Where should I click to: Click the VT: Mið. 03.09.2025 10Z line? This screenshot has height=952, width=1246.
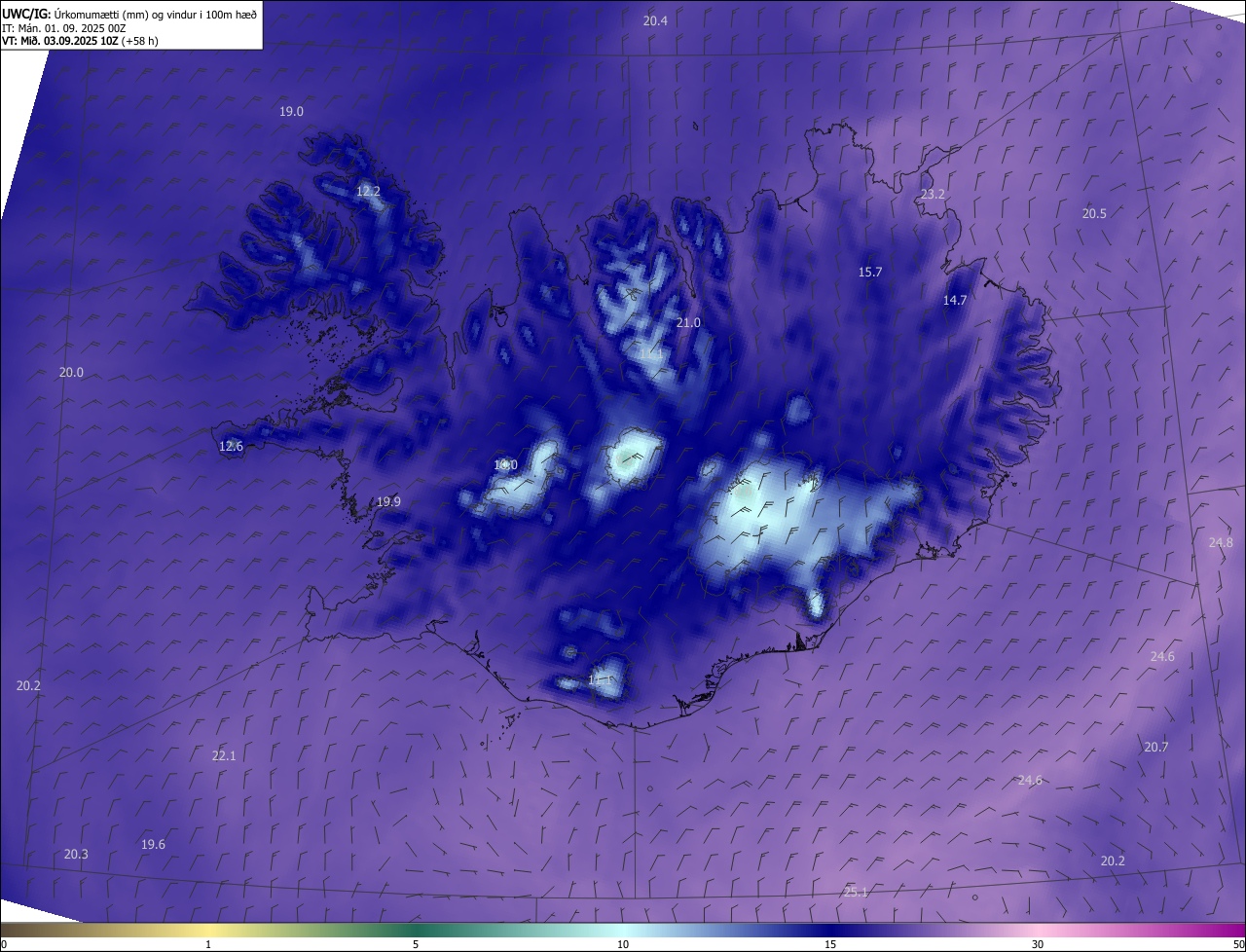[80, 41]
